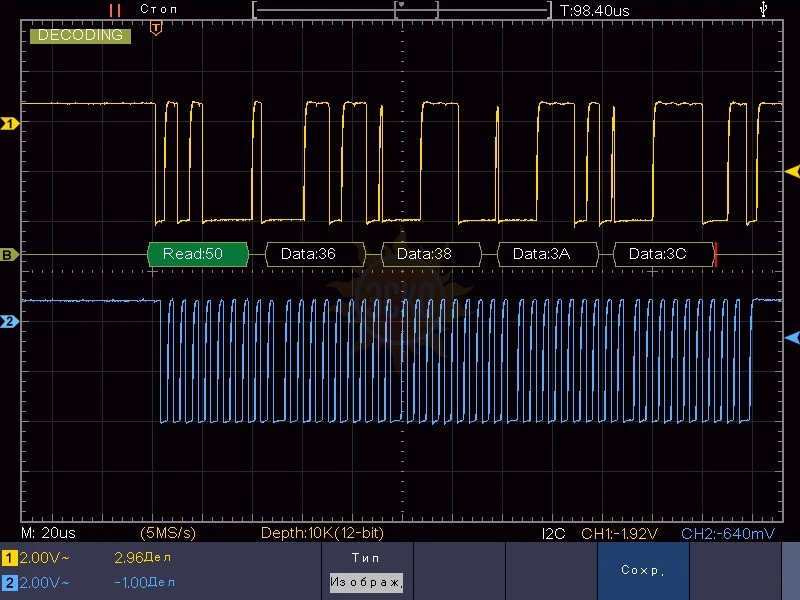Click the I2C trigger type label
The width and height of the screenshot is (800, 600).
(554, 534)
